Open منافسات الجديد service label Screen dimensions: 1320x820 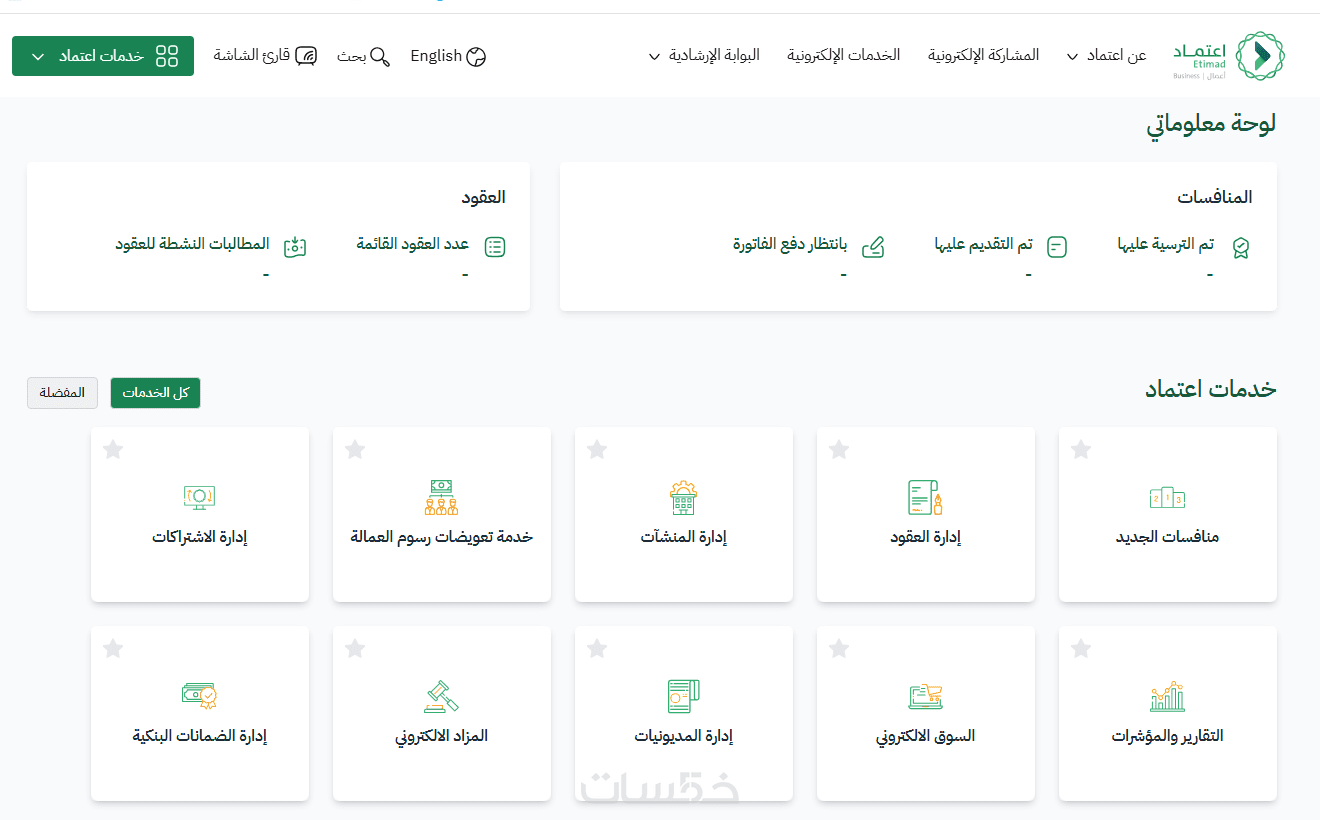(x=1168, y=537)
